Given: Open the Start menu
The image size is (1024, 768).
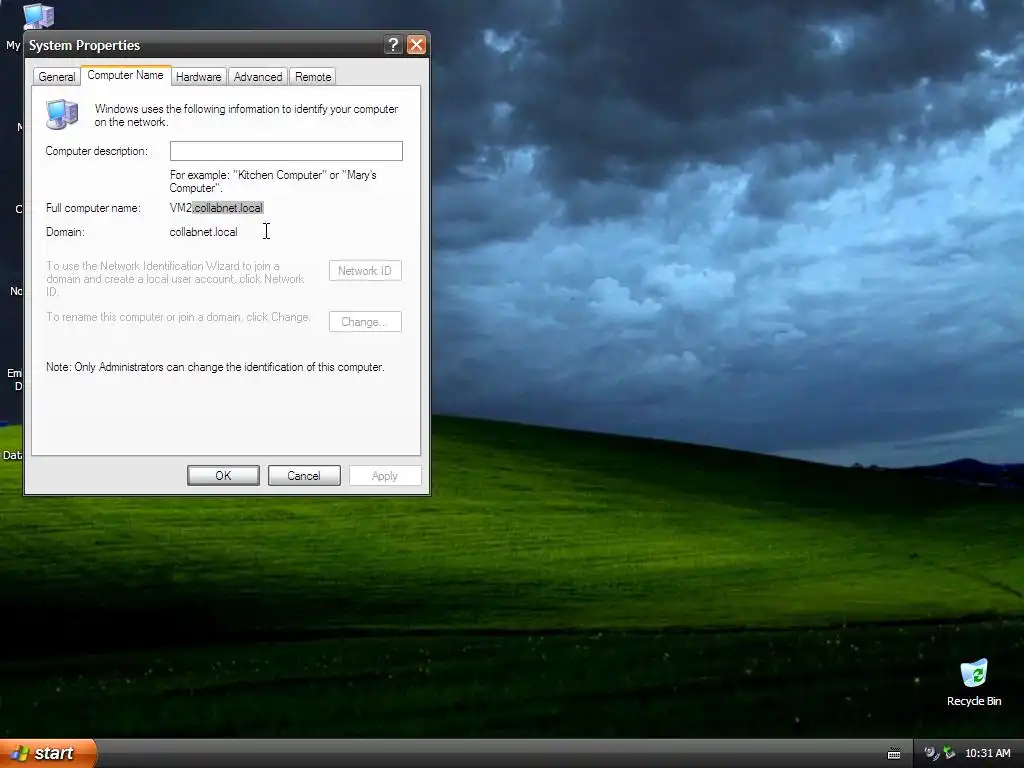Looking at the screenshot, I should point(48,753).
